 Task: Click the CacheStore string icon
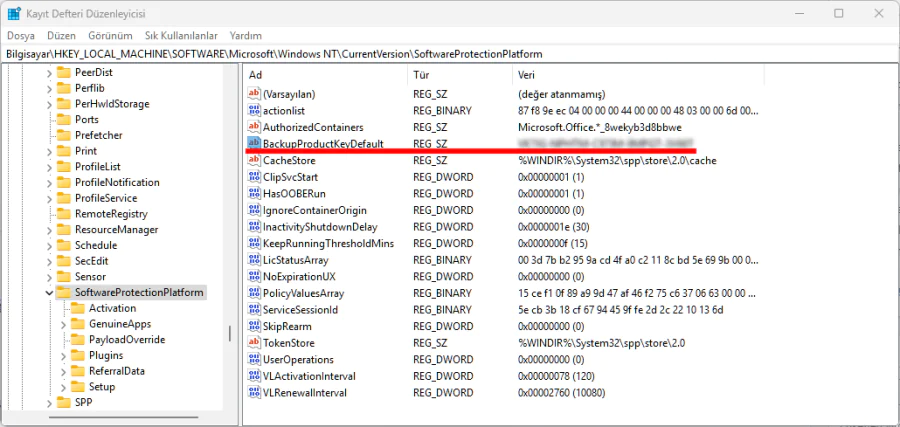[254, 160]
